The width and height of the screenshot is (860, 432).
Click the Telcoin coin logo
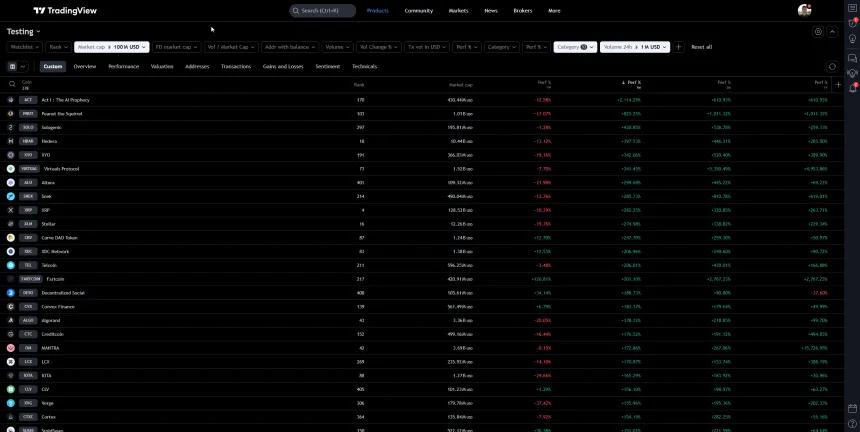pos(10,265)
